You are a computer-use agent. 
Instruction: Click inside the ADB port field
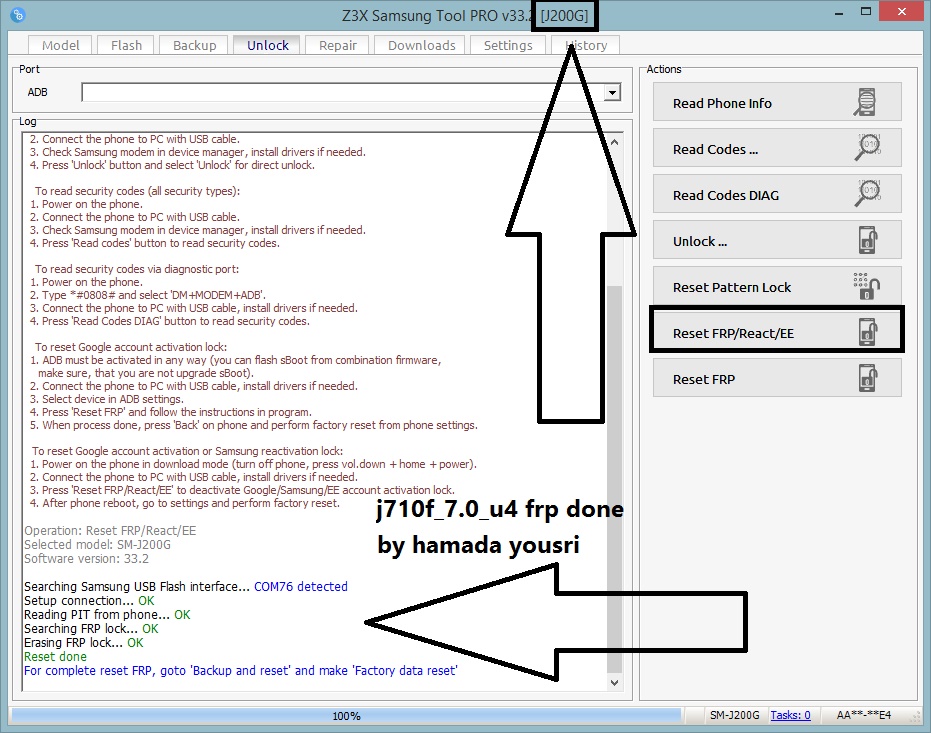coord(343,93)
